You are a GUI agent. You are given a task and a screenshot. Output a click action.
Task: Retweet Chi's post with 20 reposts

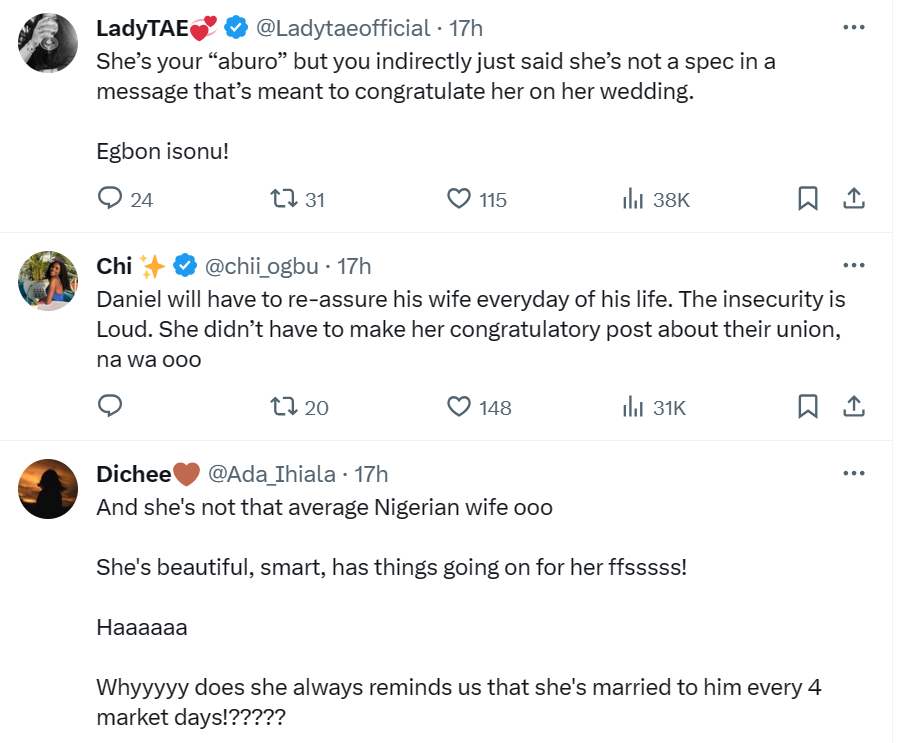pyautogui.click(x=285, y=406)
